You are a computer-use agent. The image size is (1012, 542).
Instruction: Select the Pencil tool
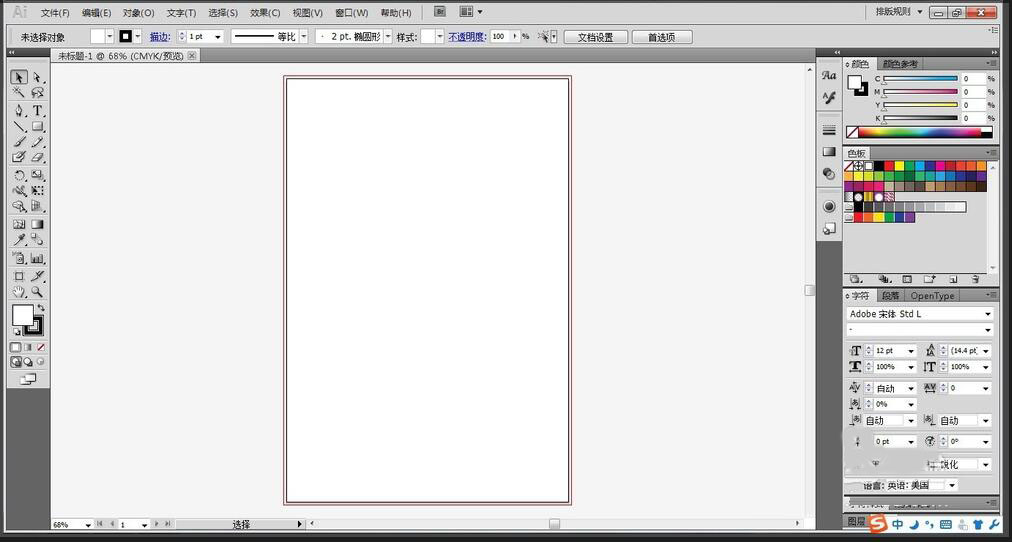coord(37,142)
